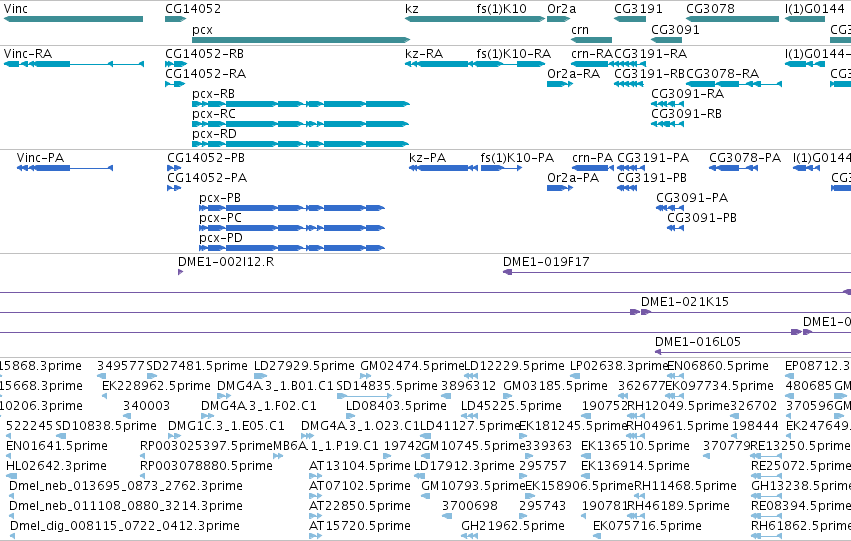Click the kz-RA transcript label
This screenshot has width=851, height=541.
coord(424,53)
